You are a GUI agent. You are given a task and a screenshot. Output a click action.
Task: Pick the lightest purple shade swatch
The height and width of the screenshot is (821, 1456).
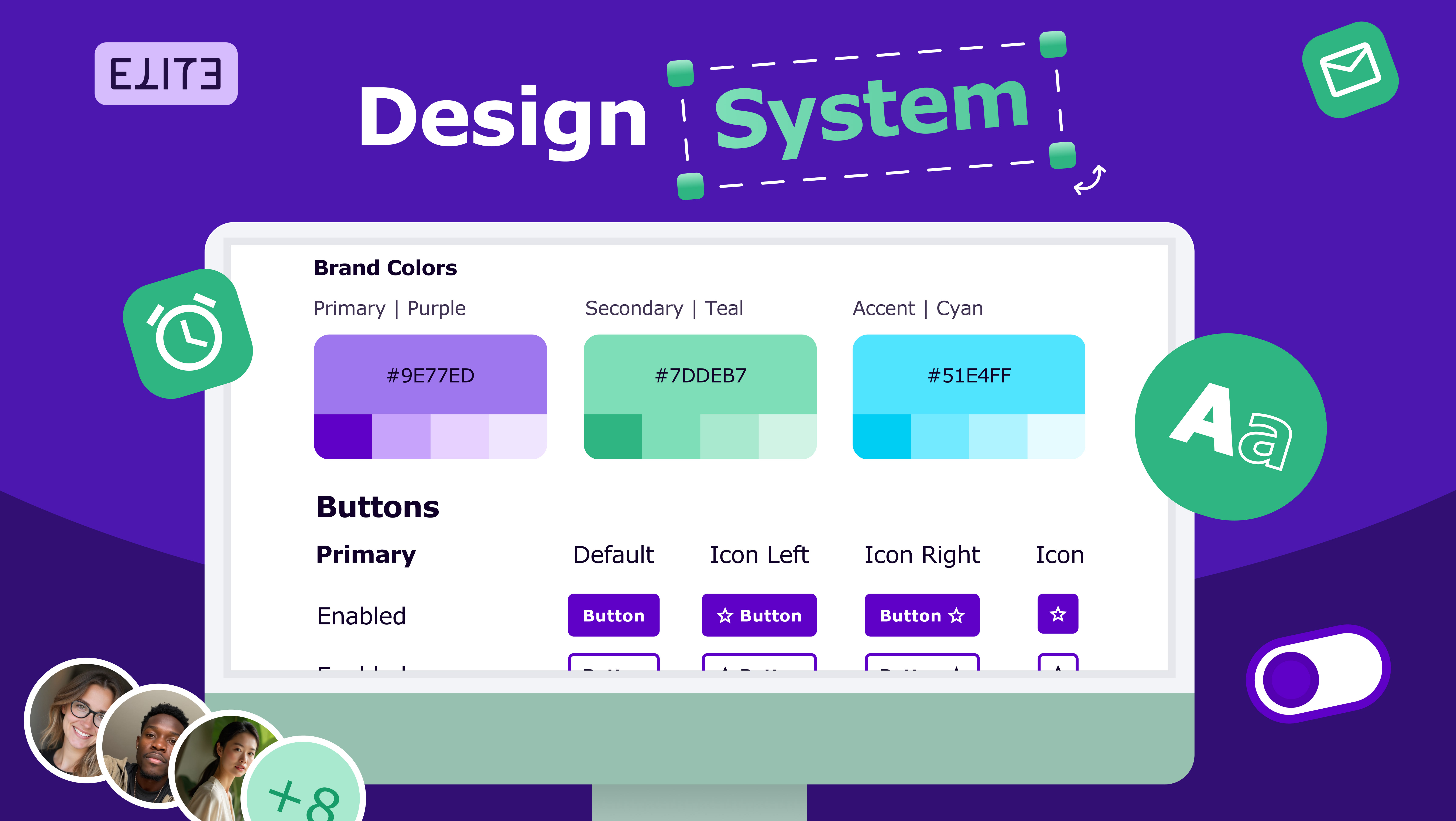(518, 437)
